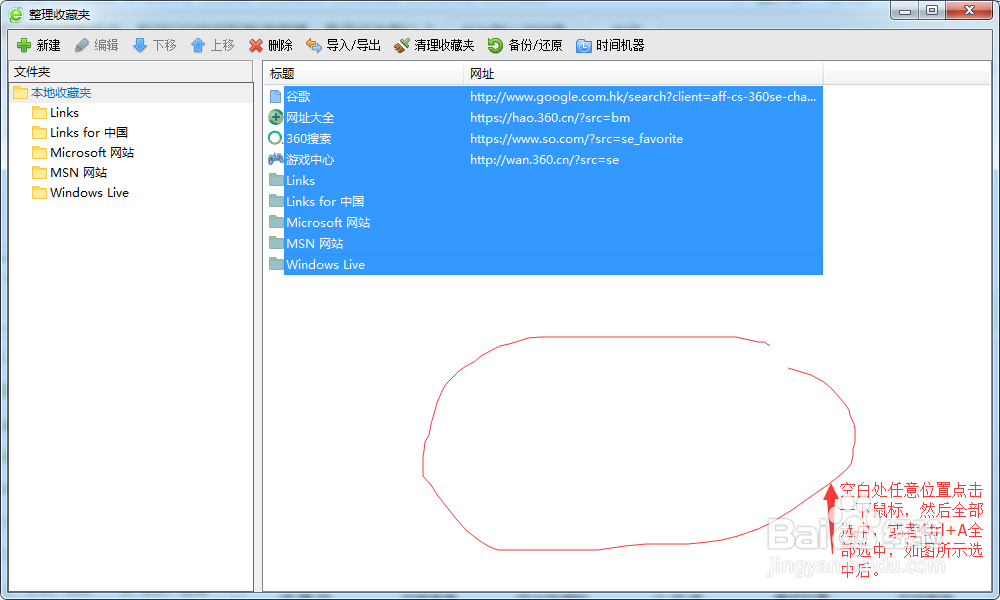Viewport: 1000px width, 600px height.
Task: Click the 编辑 pencil icon
Action: coord(82,45)
